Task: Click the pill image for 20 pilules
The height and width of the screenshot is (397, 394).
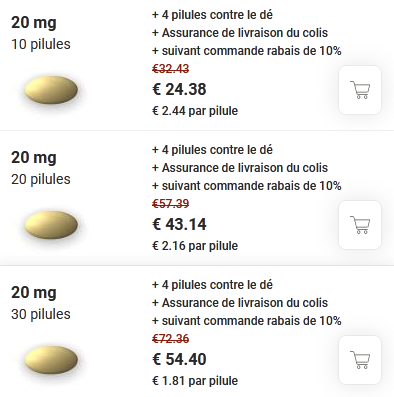Action: [x=51, y=225]
